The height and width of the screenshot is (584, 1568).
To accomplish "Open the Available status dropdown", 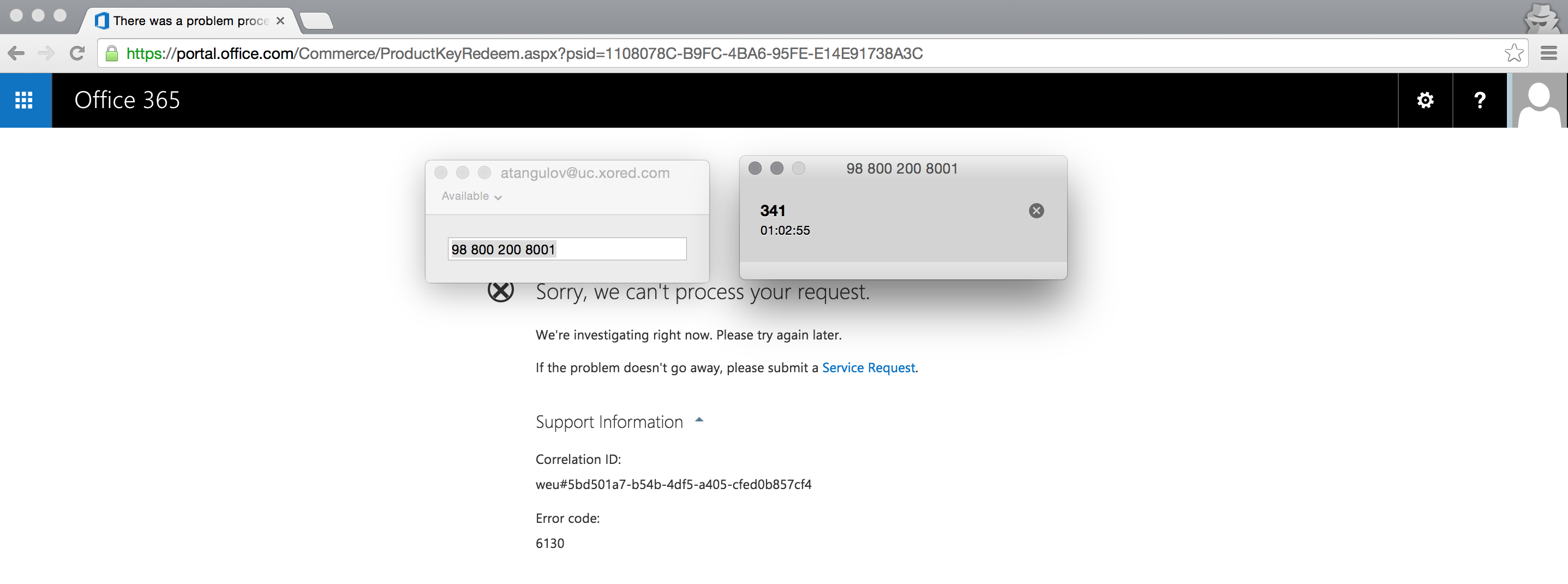I will coord(471,196).
